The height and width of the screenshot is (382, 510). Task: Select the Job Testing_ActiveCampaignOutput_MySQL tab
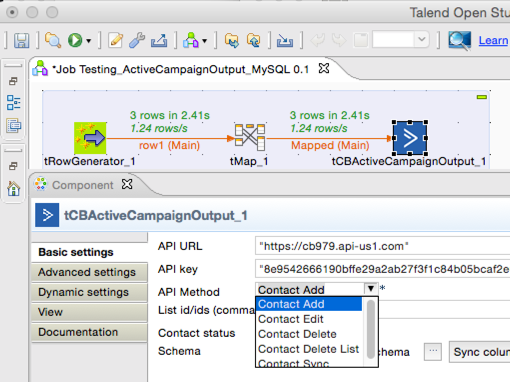[x=182, y=69]
